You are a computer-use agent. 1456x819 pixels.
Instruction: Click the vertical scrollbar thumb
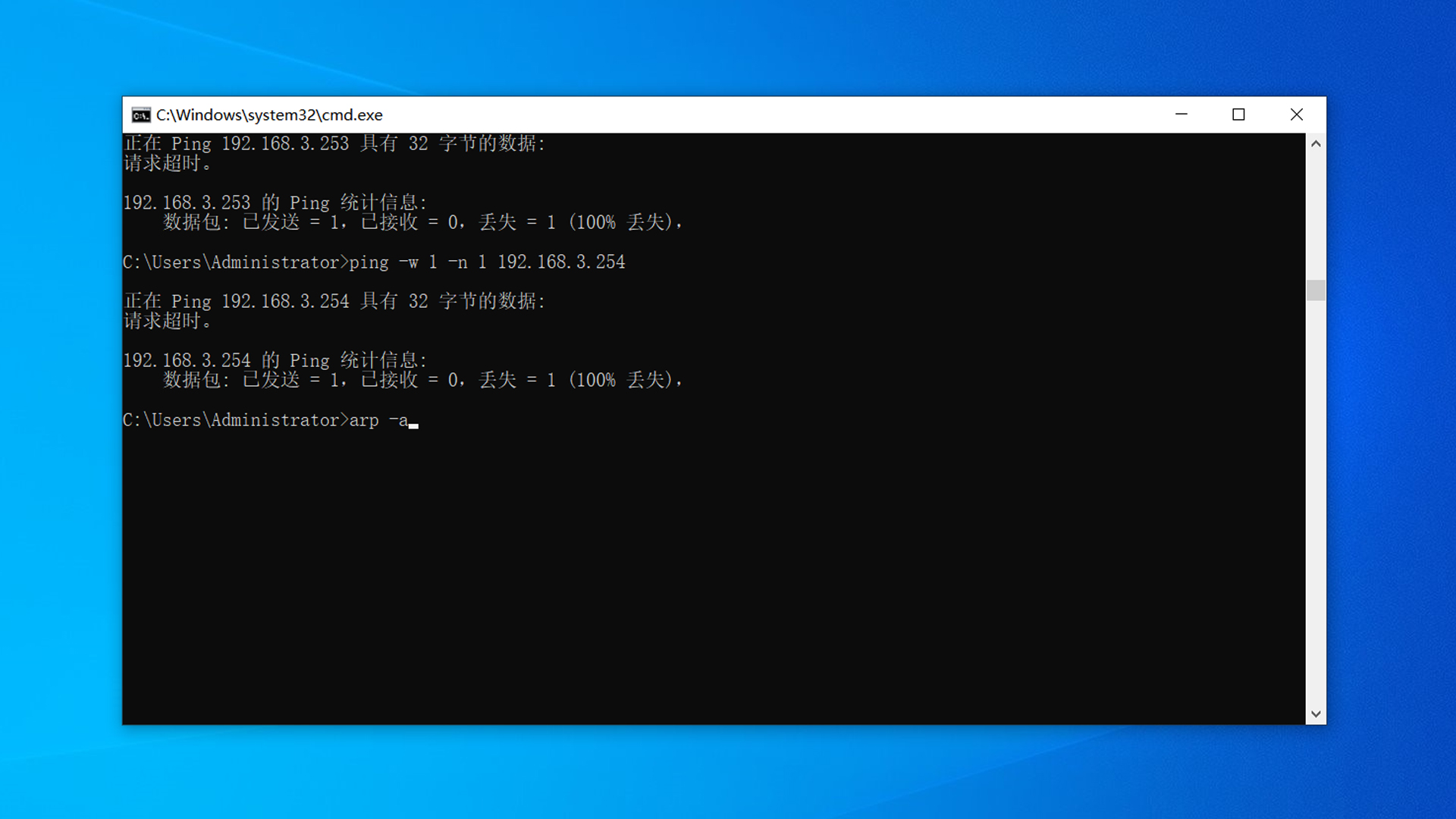(x=1316, y=290)
